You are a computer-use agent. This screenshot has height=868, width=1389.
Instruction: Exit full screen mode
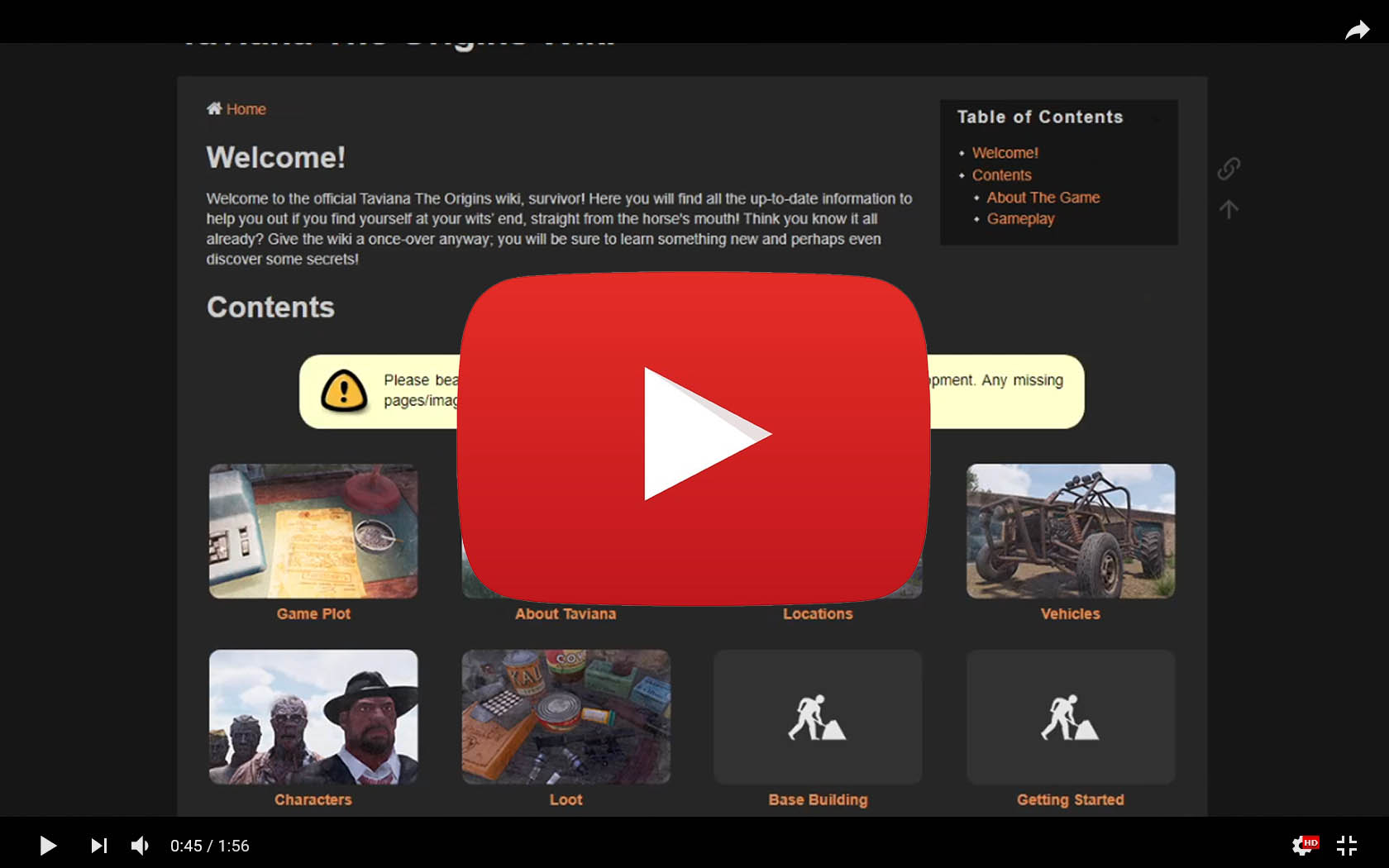click(1347, 845)
